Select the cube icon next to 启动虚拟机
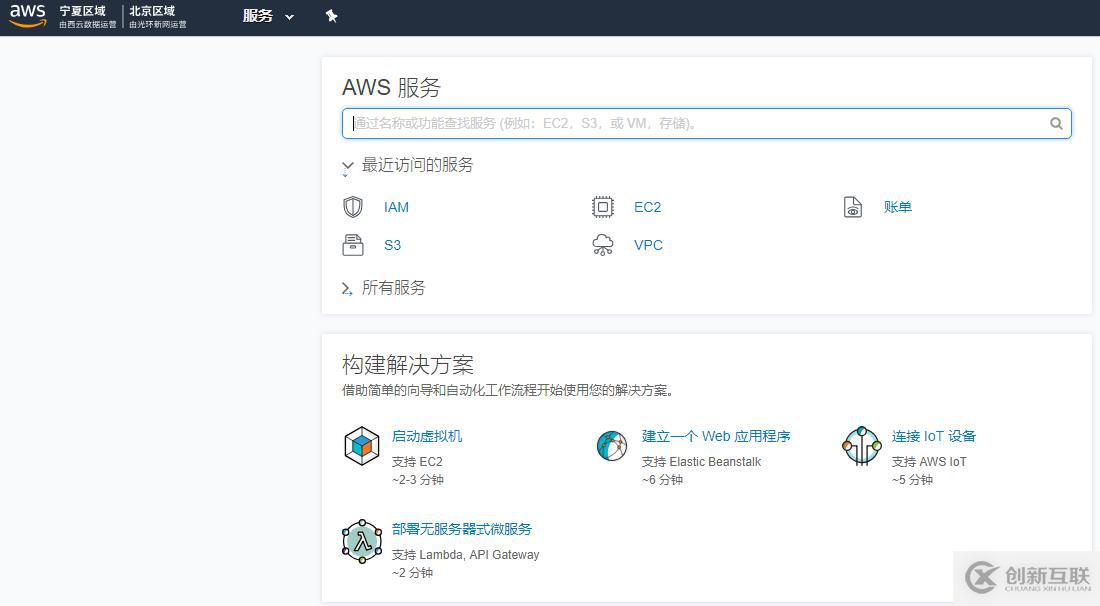The height and width of the screenshot is (606, 1100). pos(361,447)
